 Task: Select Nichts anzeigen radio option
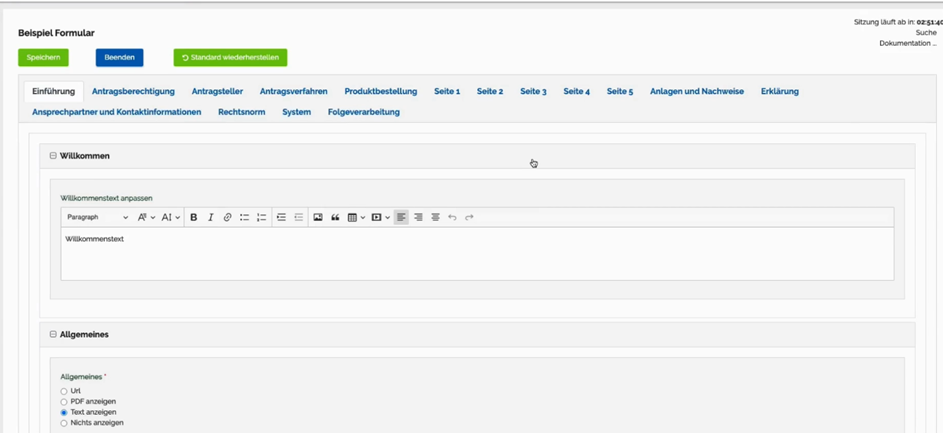(64, 423)
